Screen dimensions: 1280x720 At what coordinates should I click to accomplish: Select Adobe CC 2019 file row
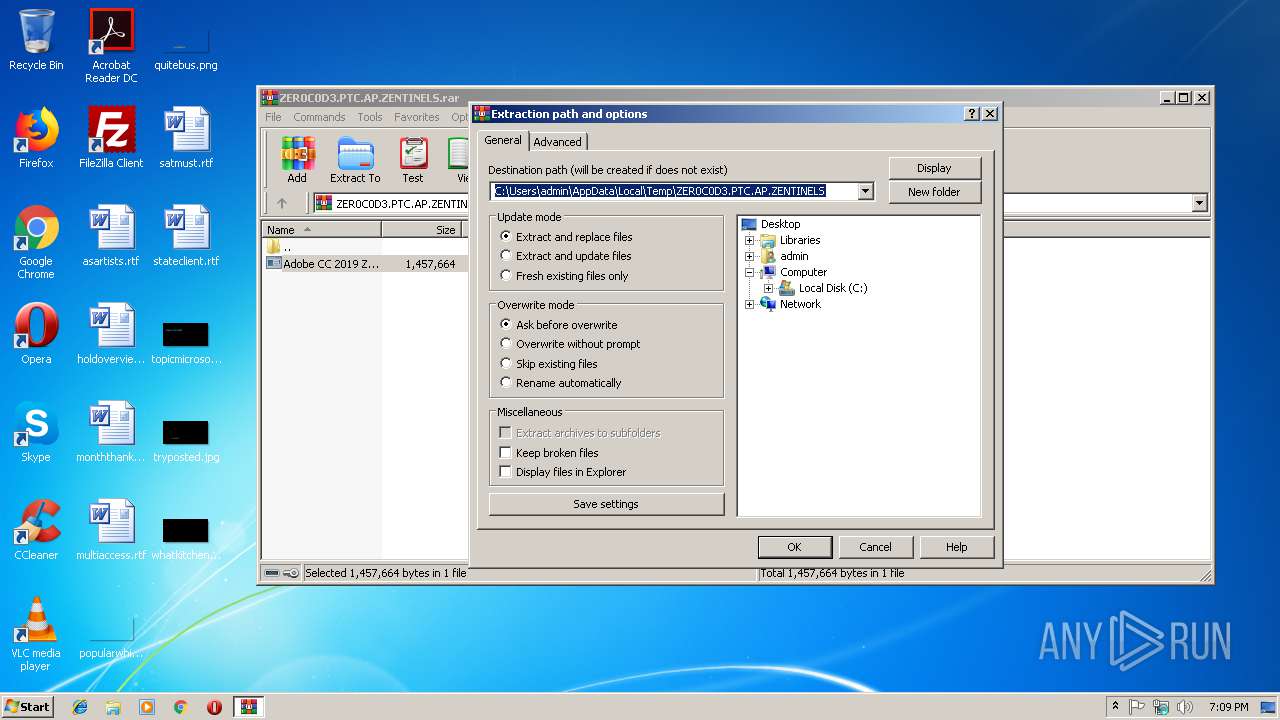[x=363, y=264]
